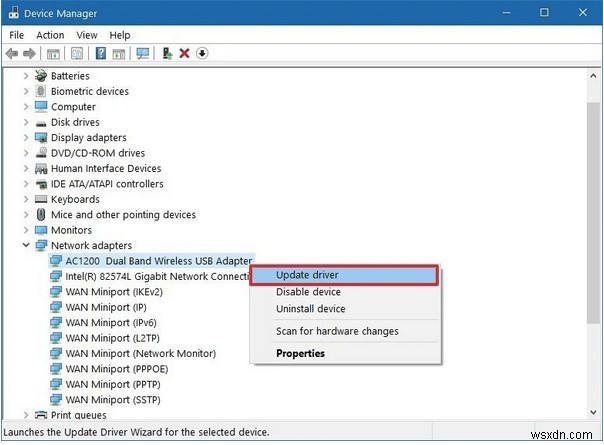The width and height of the screenshot is (604, 445).
Task: Click the black down-arrow toolbar icon
Action: pyautogui.click(x=202, y=54)
